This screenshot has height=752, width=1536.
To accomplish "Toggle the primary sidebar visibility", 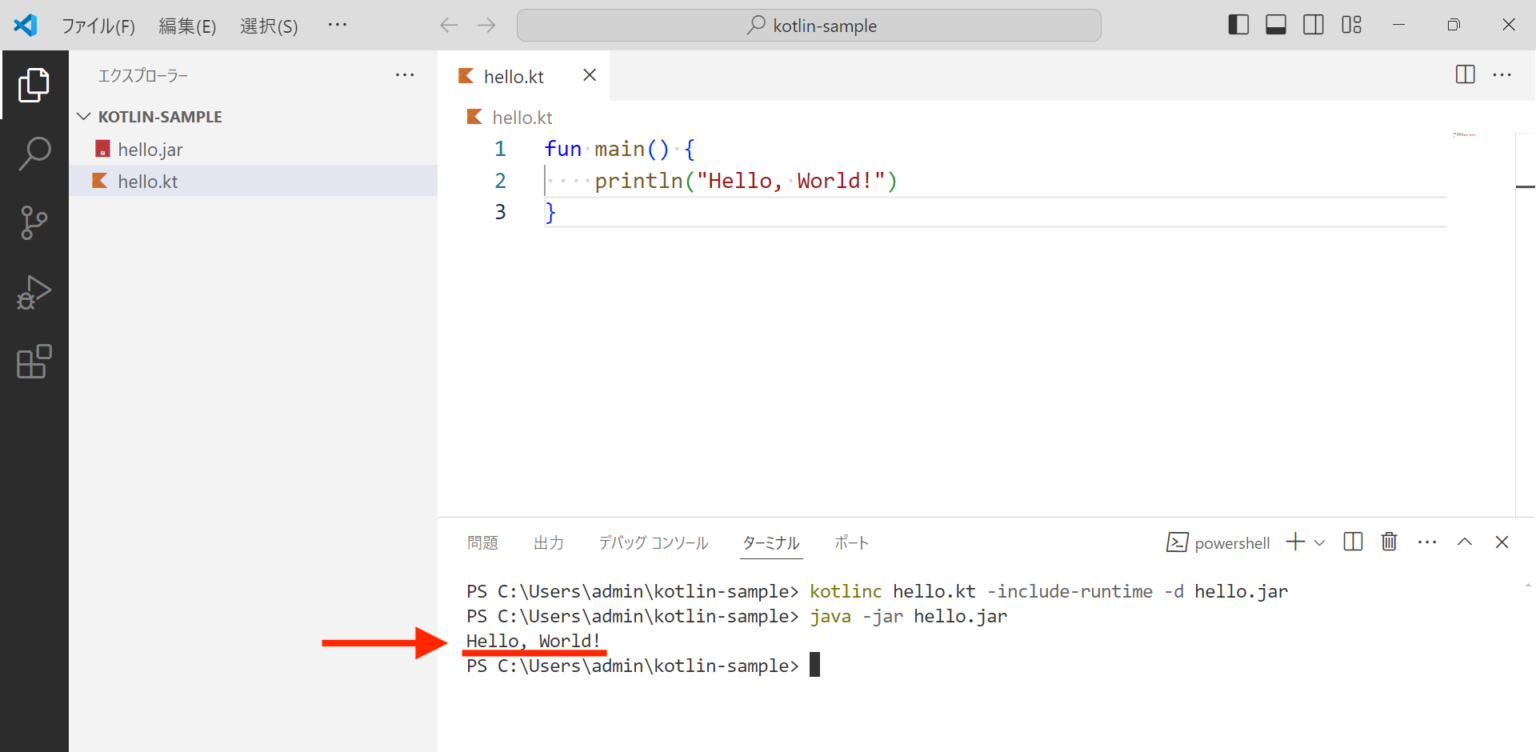I will point(1237,24).
